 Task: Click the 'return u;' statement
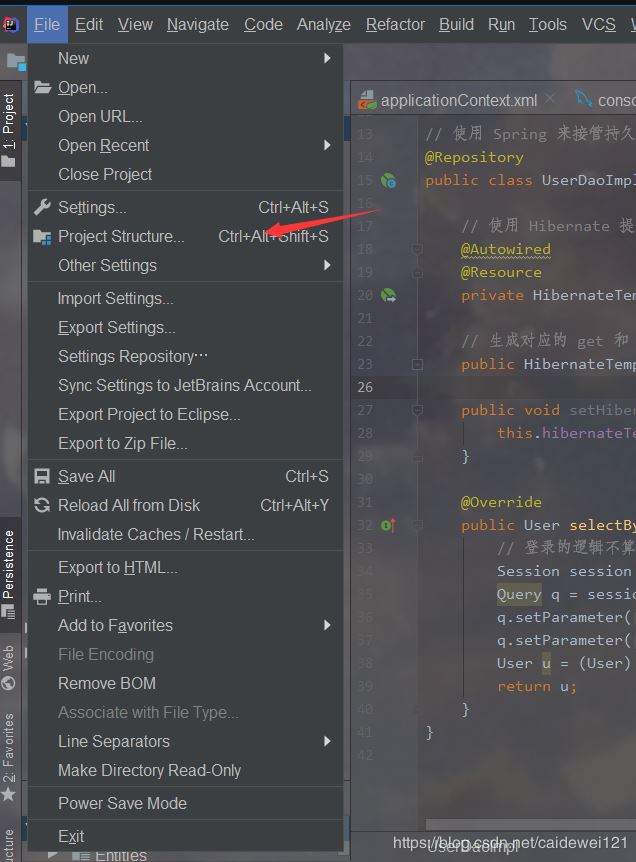537,686
